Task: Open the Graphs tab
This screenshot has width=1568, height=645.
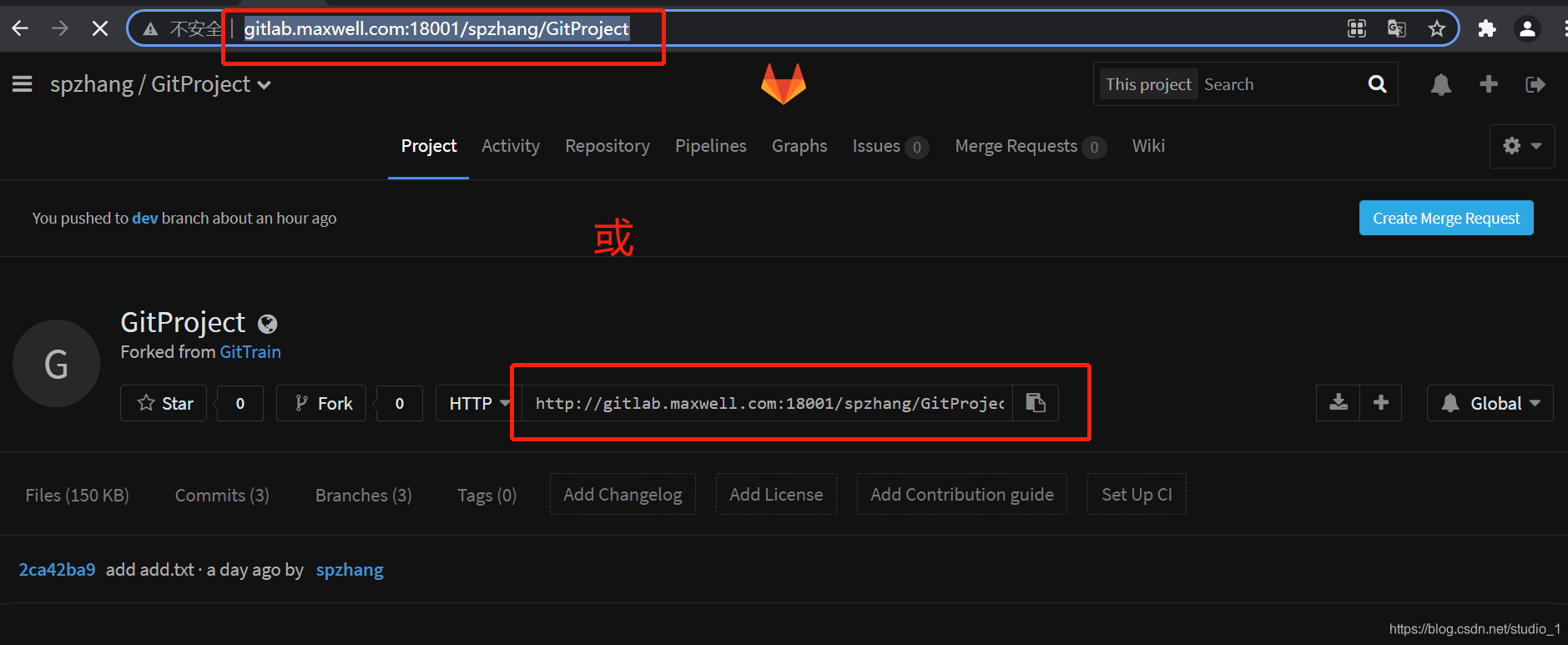Action: tap(799, 146)
